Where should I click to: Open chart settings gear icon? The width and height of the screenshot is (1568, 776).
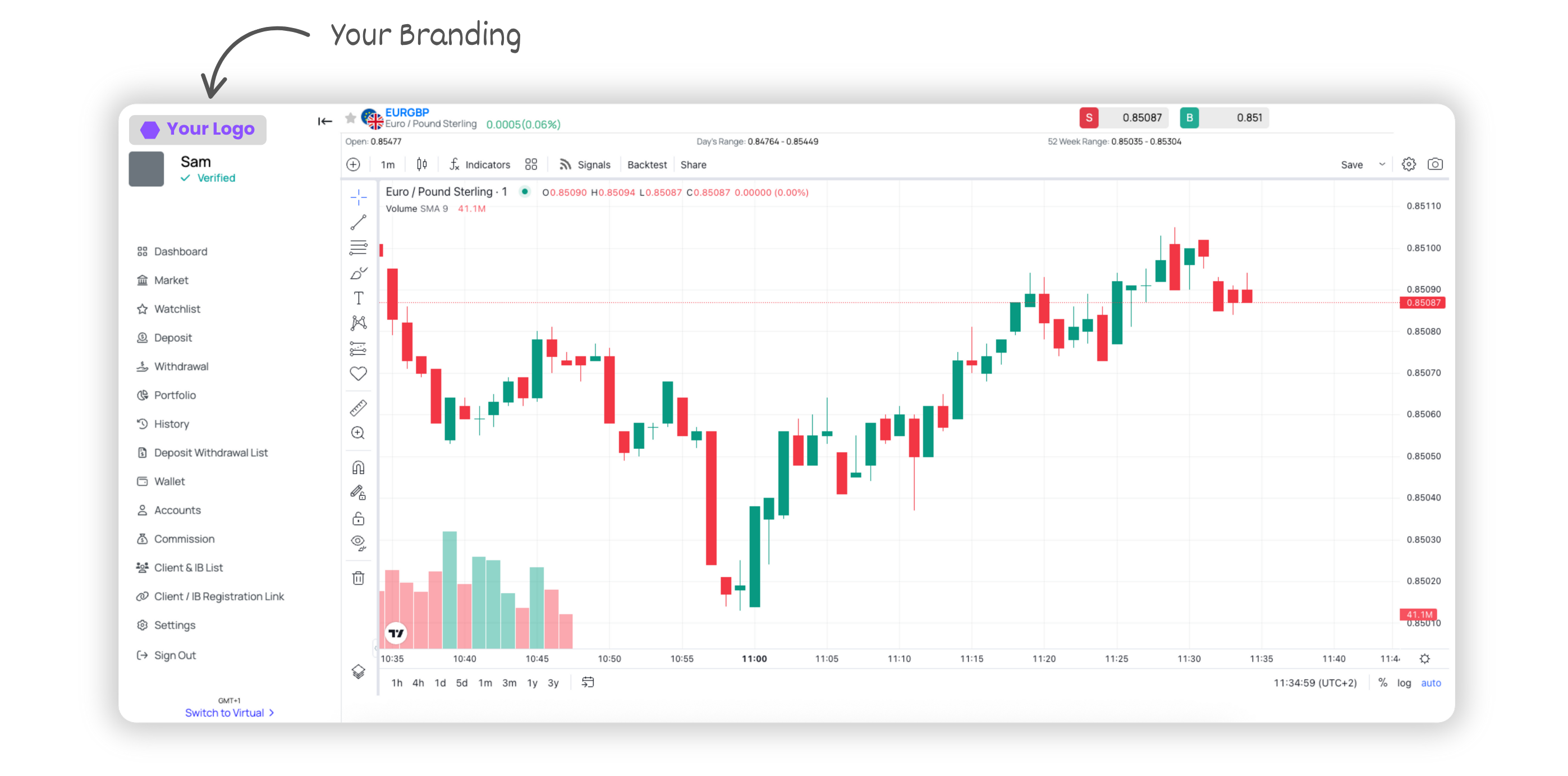pos(1409,164)
